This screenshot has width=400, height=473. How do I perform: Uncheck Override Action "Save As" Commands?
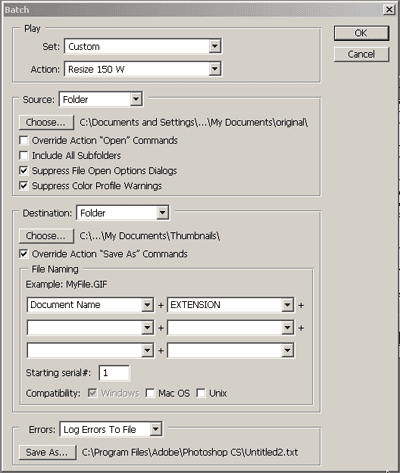[24, 254]
